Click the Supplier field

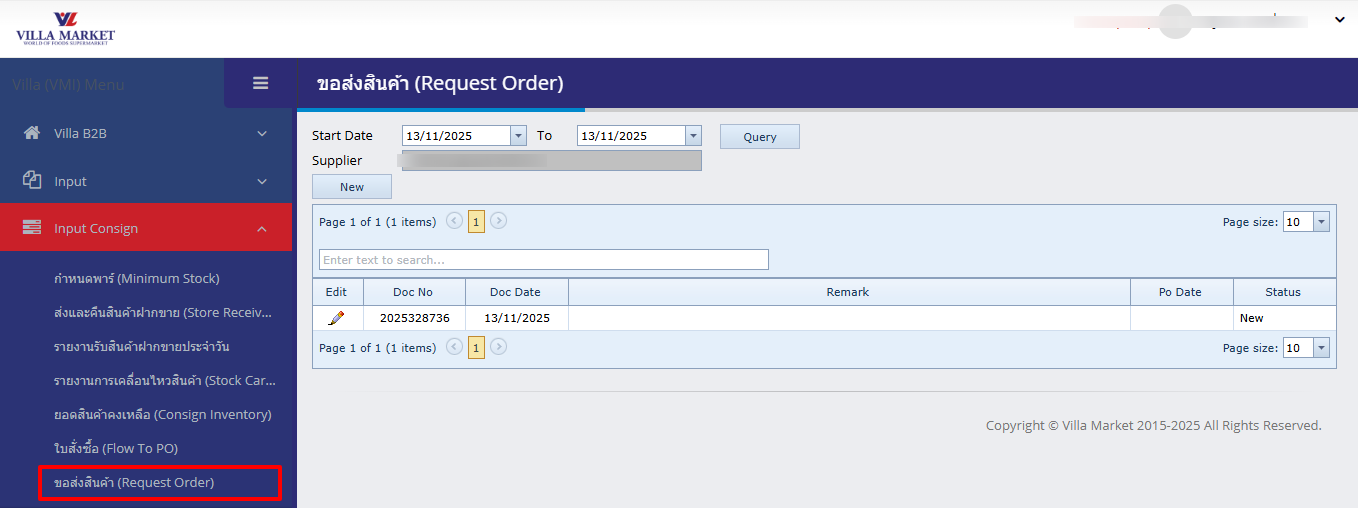tap(552, 160)
